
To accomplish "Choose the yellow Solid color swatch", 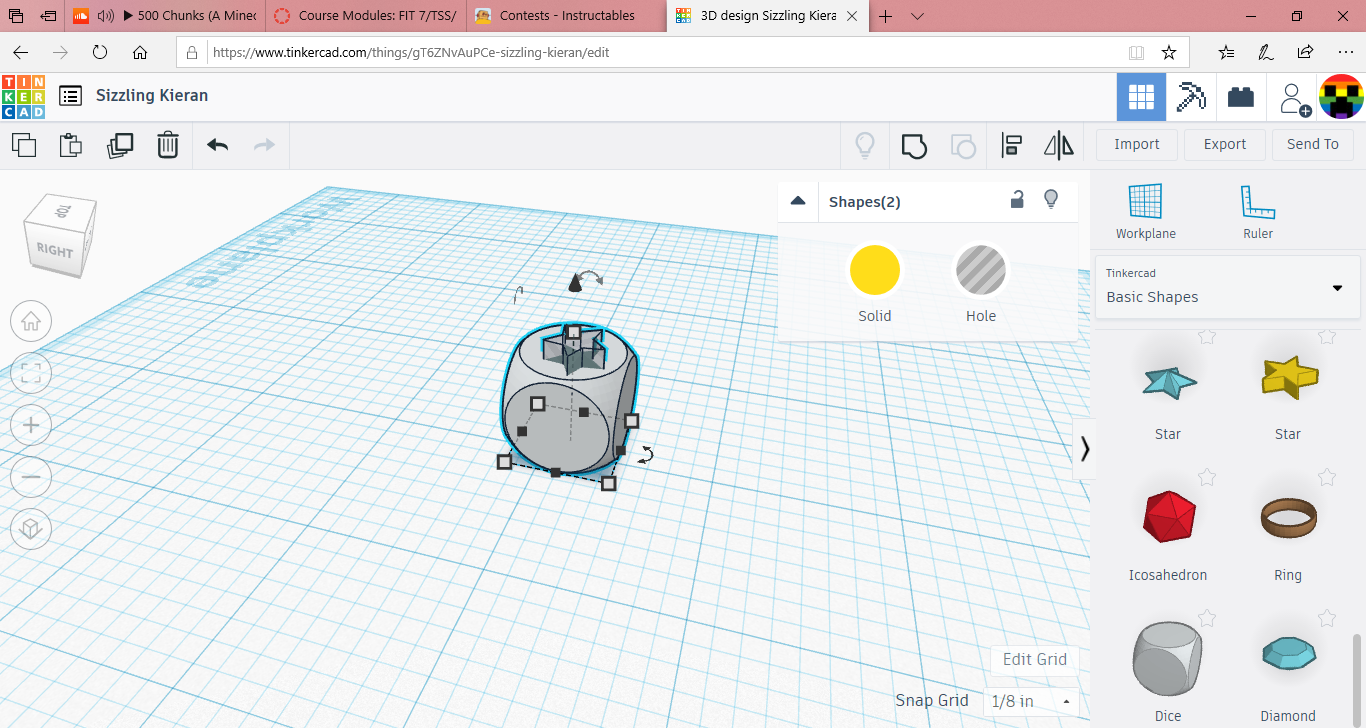I will (x=875, y=270).
